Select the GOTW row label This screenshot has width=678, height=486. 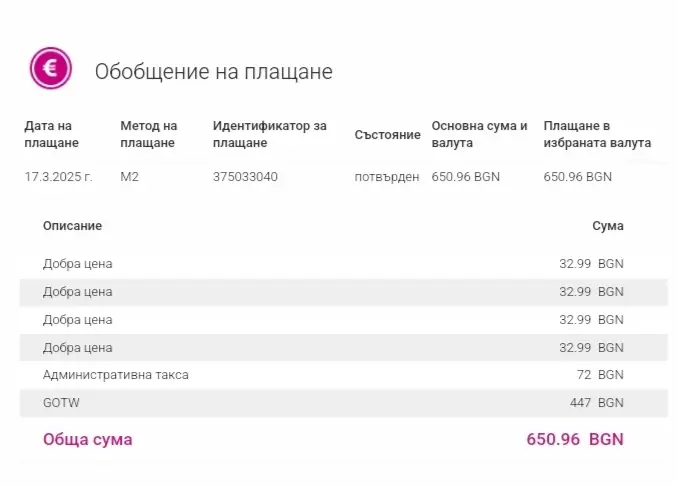(61, 403)
